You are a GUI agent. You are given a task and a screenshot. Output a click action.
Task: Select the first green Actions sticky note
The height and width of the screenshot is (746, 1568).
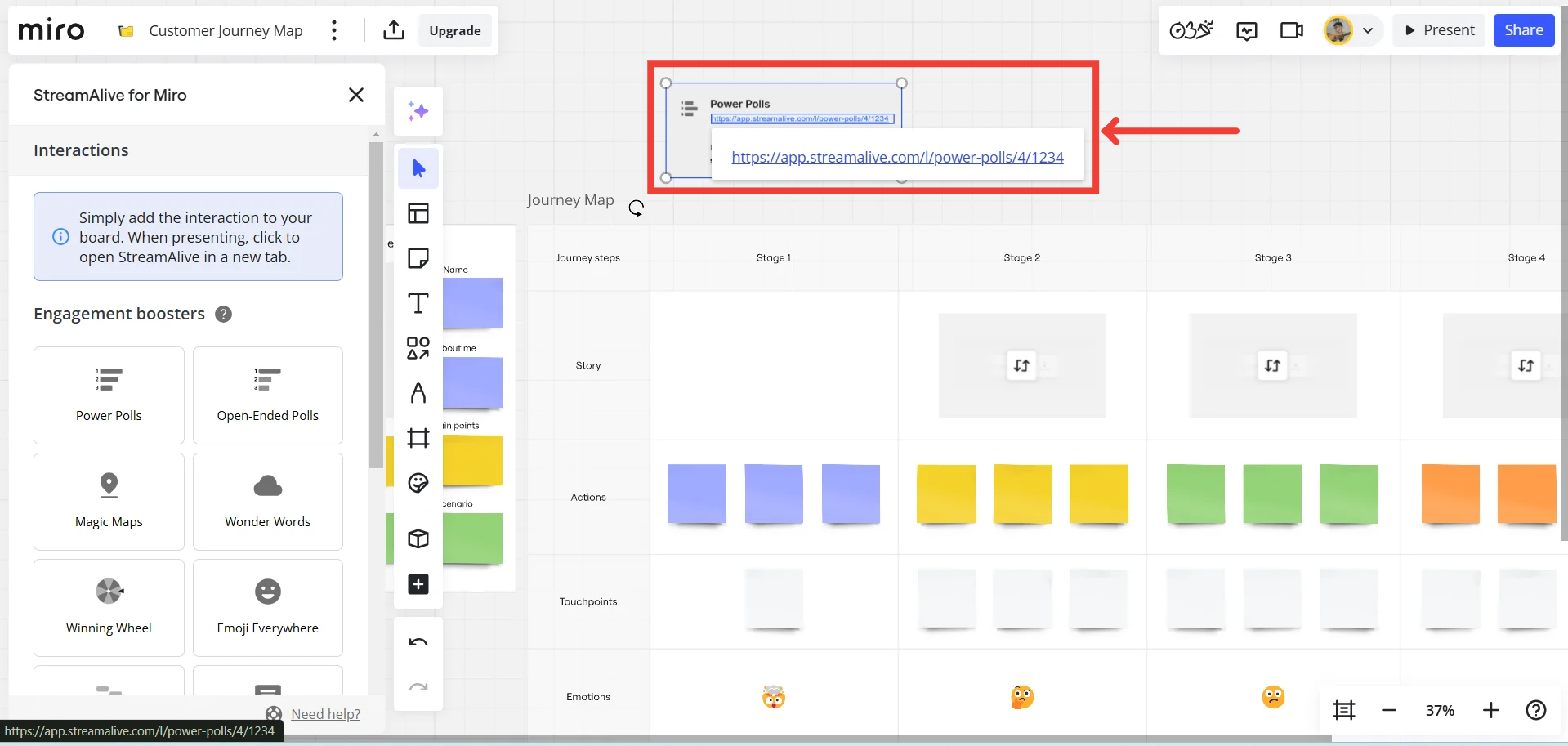point(1196,494)
